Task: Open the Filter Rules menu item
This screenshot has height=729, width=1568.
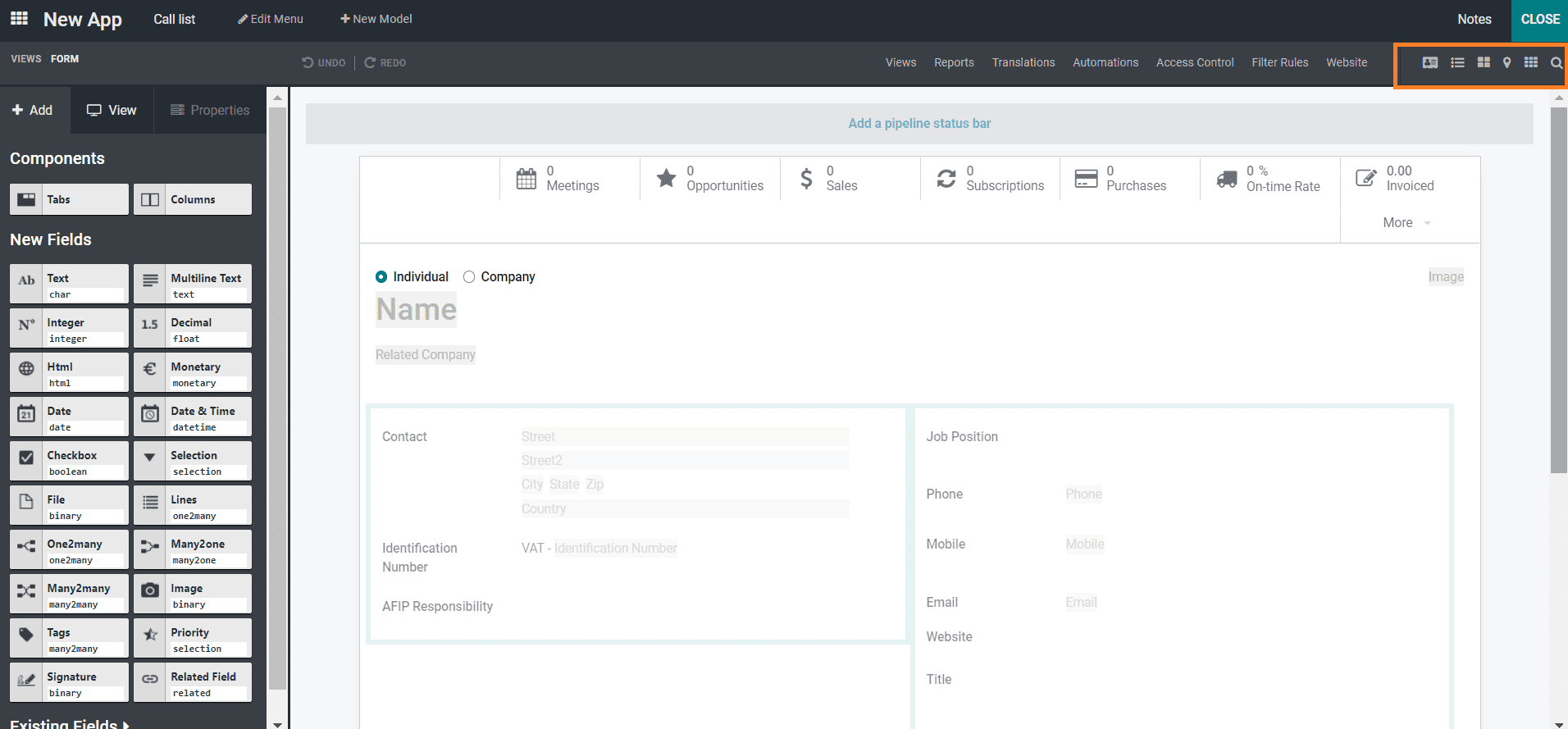Action: coord(1280,62)
